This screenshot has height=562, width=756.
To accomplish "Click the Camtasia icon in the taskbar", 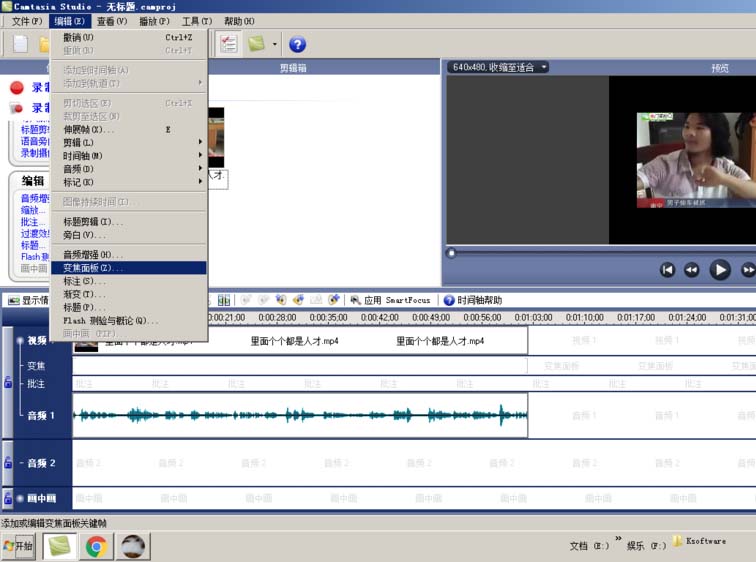I will click(x=60, y=546).
